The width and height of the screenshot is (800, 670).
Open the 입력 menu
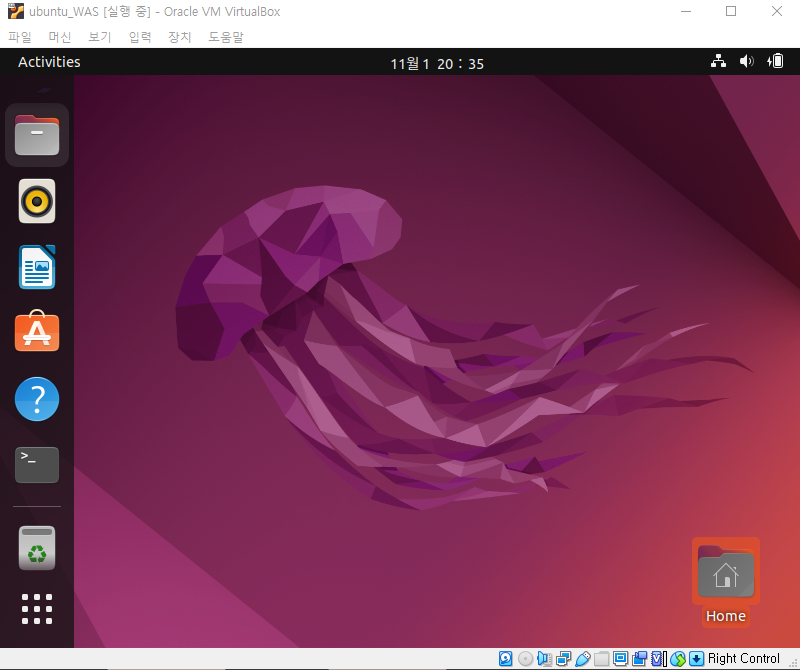click(x=140, y=37)
